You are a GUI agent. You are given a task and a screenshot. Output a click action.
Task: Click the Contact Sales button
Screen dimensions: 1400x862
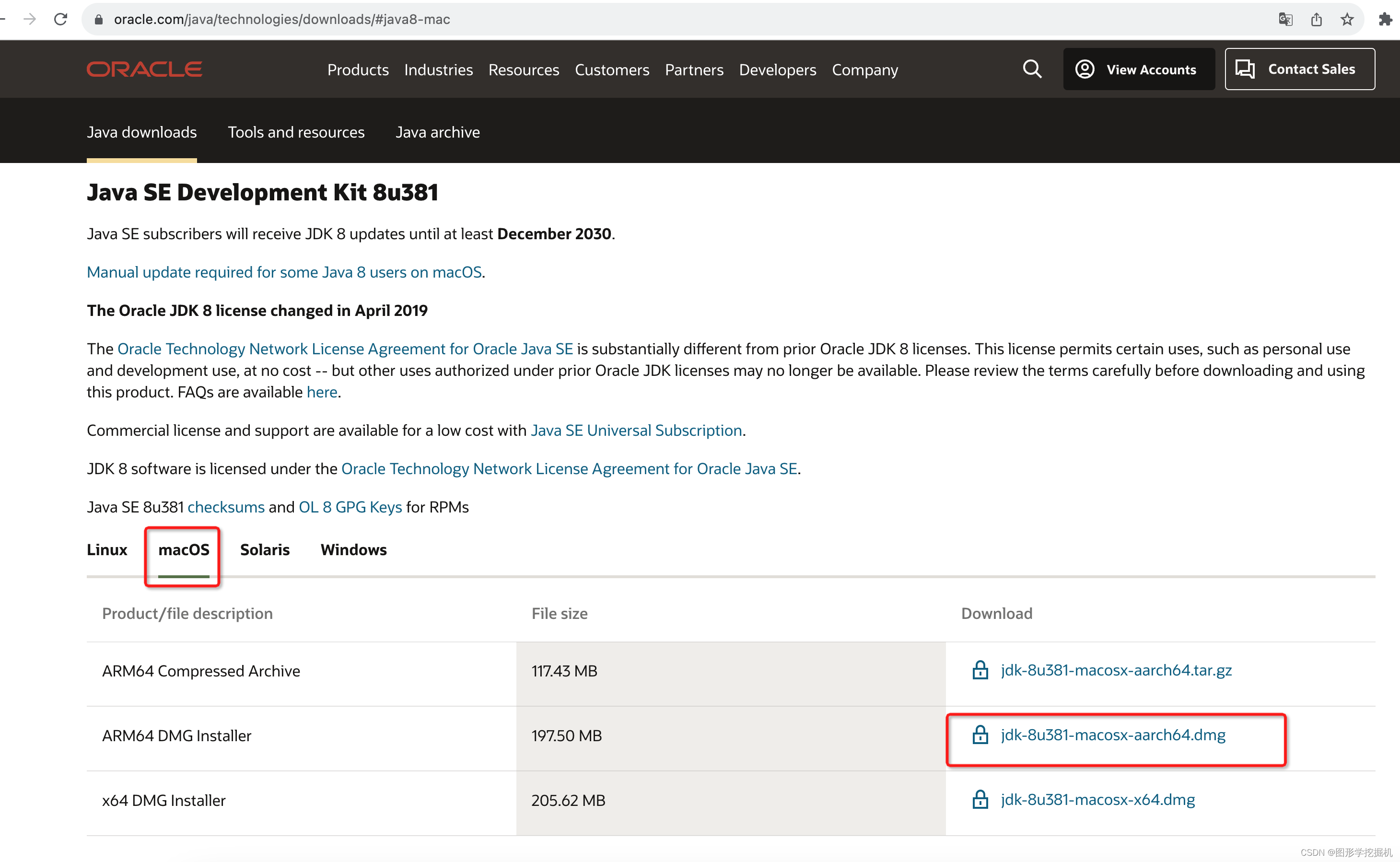[1299, 69]
